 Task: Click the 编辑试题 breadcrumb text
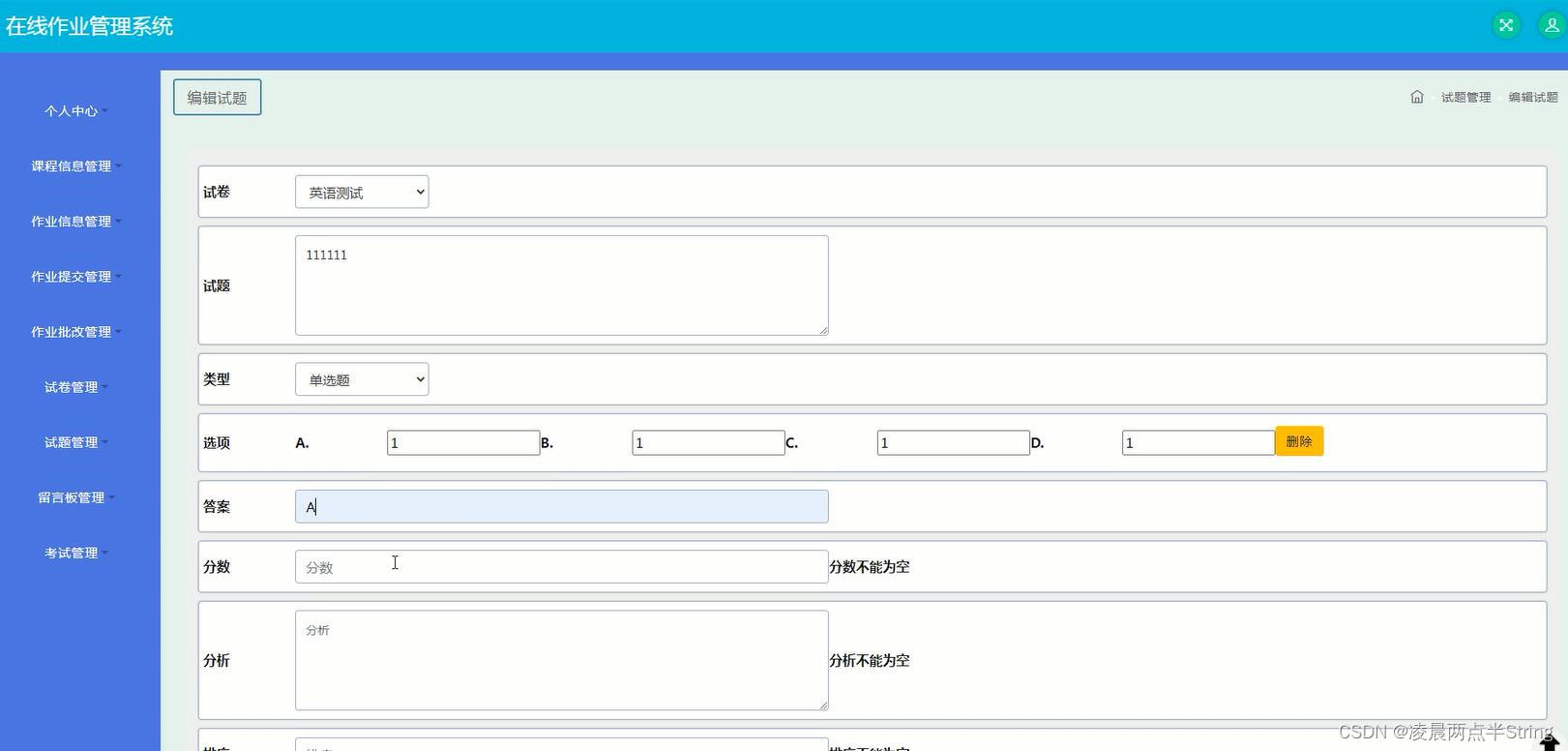tap(1533, 98)
